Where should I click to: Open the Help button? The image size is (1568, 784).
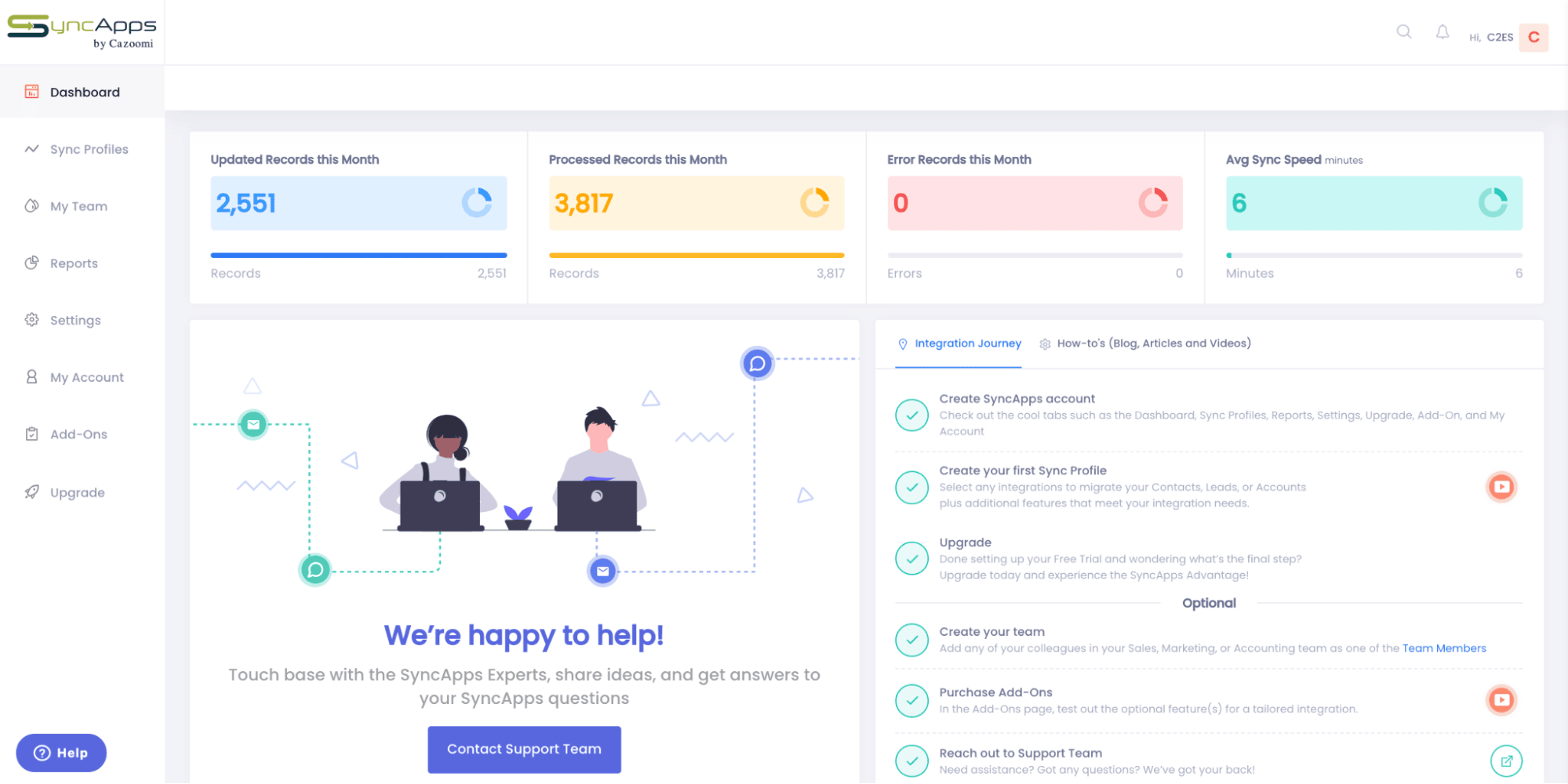click(x=61, y=753)
